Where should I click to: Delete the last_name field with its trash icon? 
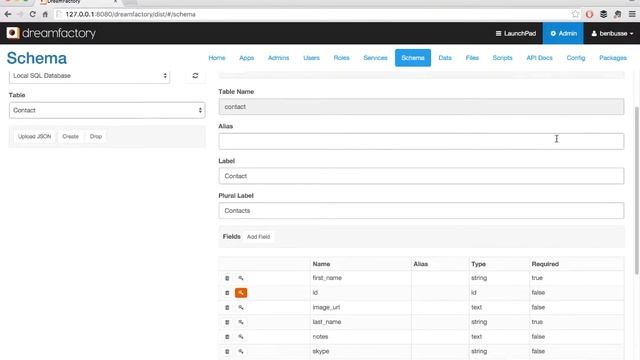227,322
